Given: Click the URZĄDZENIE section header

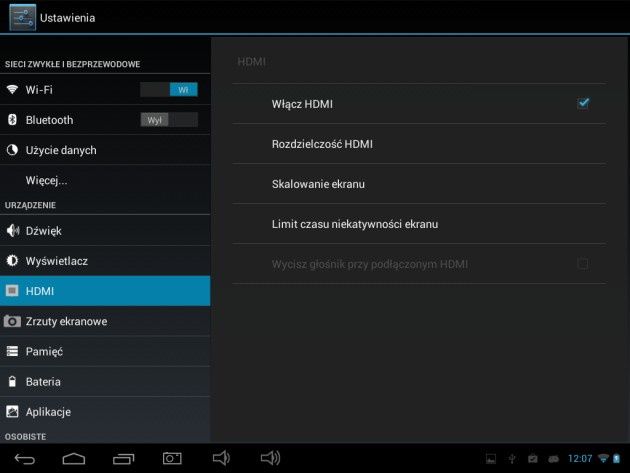Looking at the screenshot, I should pos(30,205).
